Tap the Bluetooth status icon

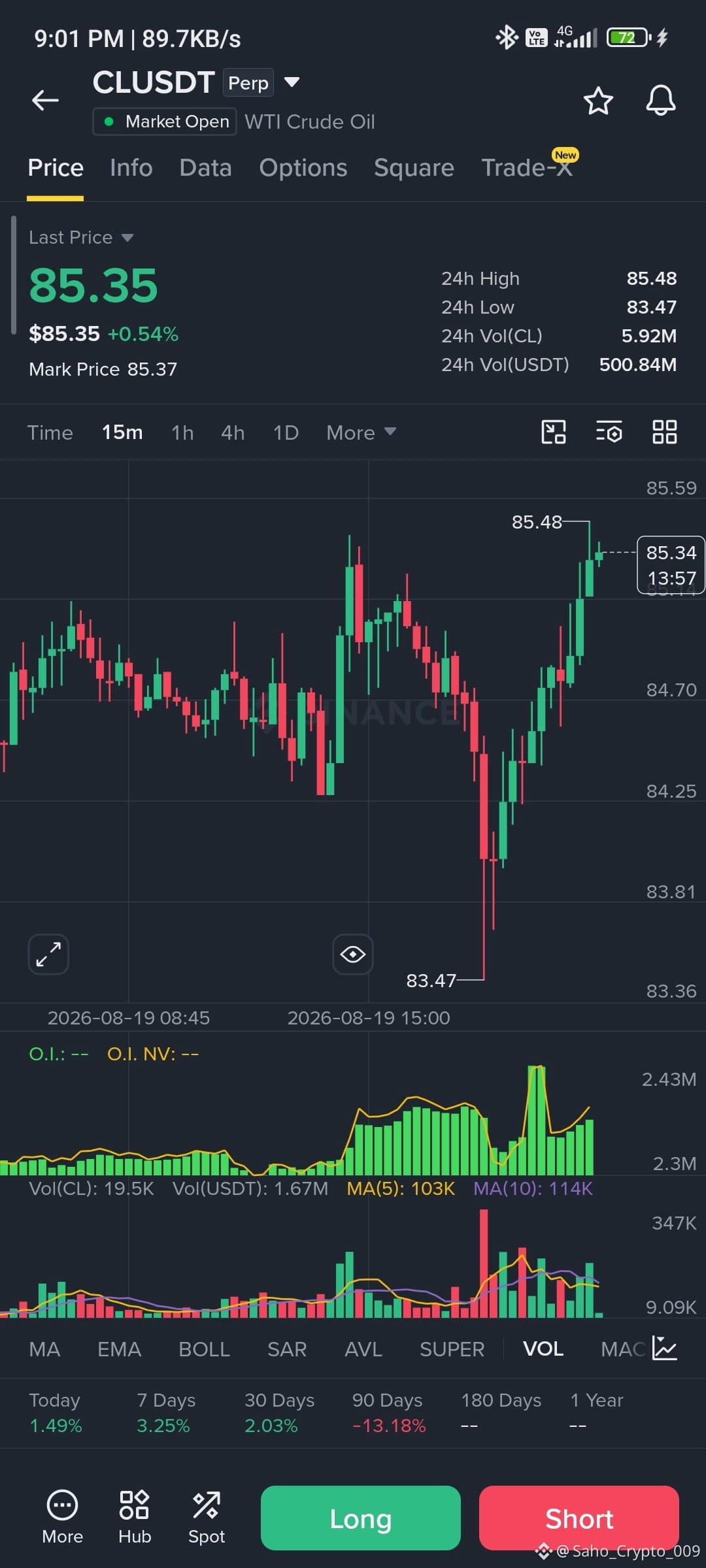point(507,37)
